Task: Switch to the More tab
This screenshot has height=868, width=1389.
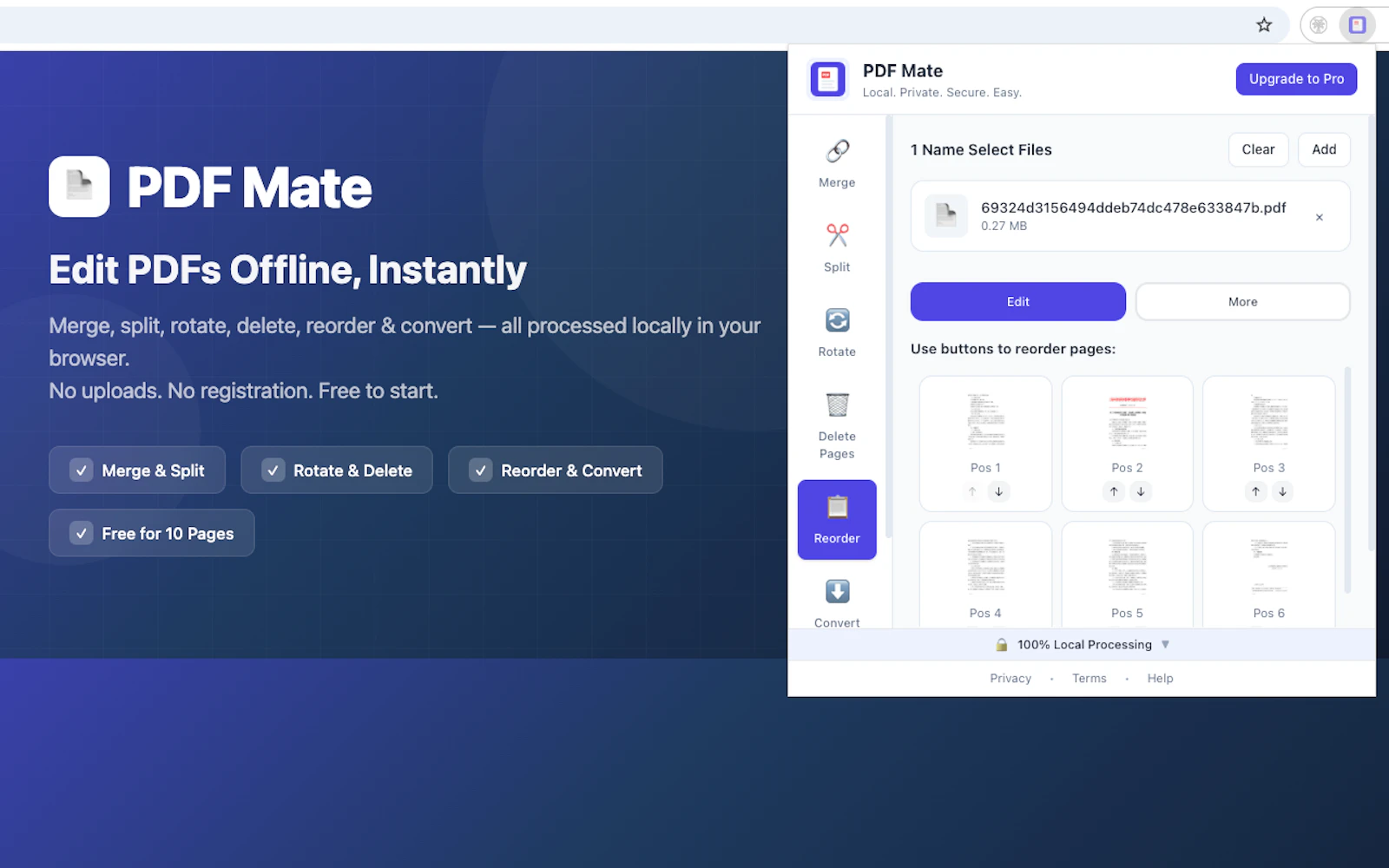Action: pyautogui.click(x=1243, y=302)
